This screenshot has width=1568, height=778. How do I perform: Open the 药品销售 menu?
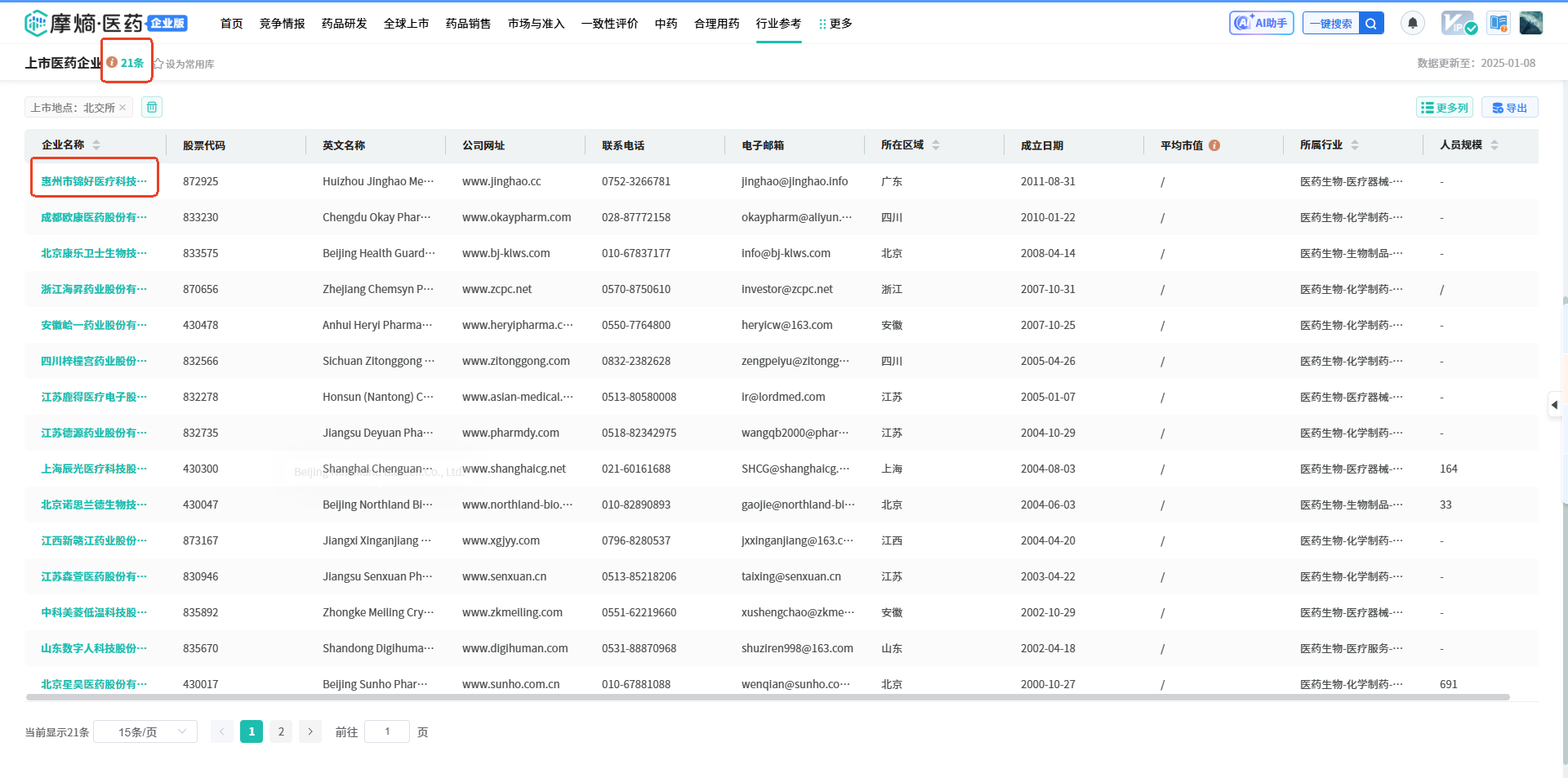(x=468, y=24)
